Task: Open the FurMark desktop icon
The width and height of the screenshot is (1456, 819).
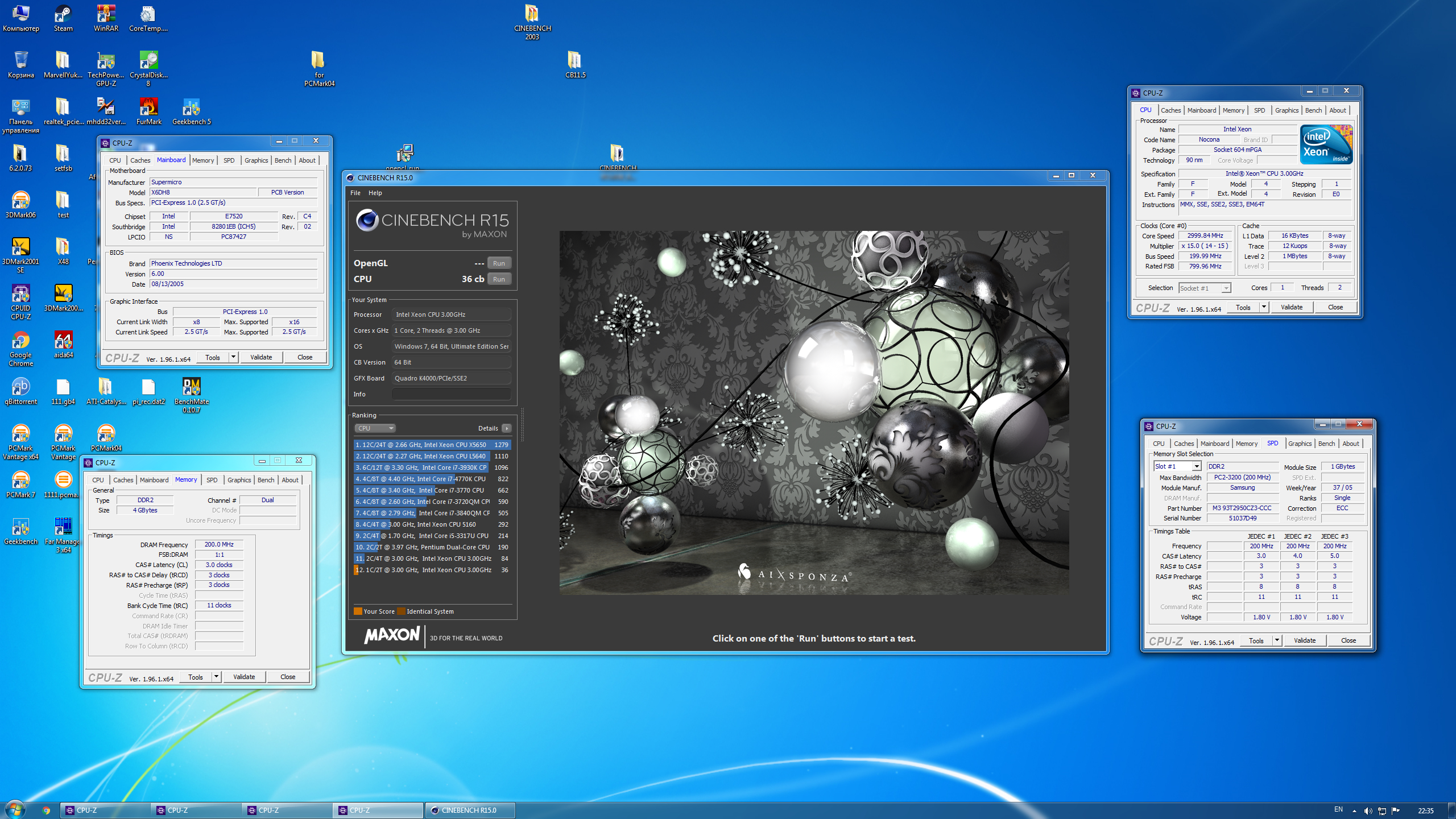Action: [148, 111]
